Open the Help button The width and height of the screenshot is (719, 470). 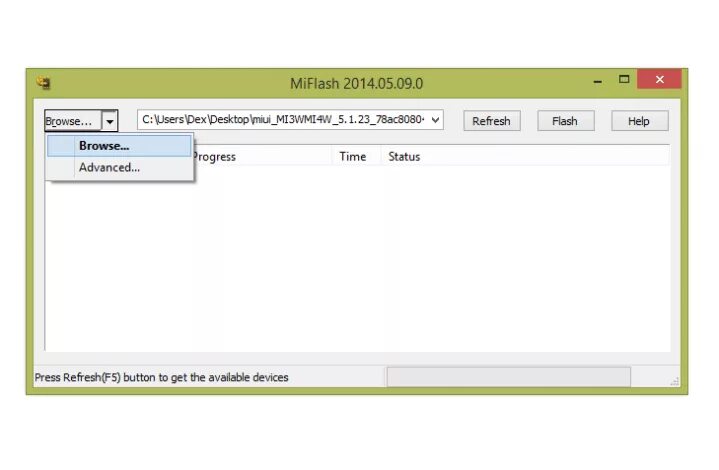point(639,121)
